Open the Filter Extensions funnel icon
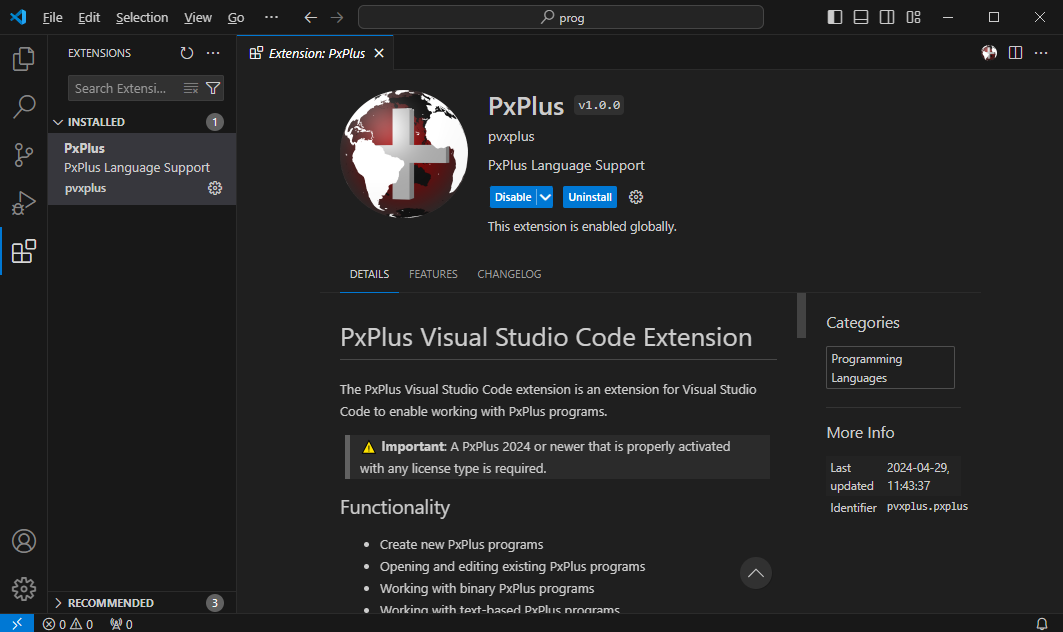The image size is (1063, 632). 215,88
